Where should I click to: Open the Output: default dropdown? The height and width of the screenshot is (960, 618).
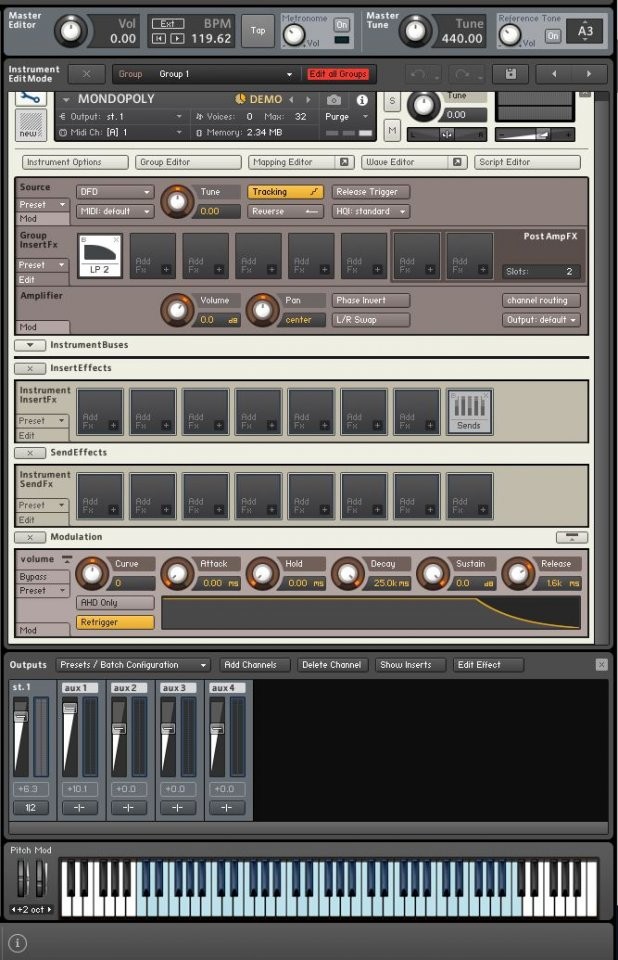[x=541, y=320]
